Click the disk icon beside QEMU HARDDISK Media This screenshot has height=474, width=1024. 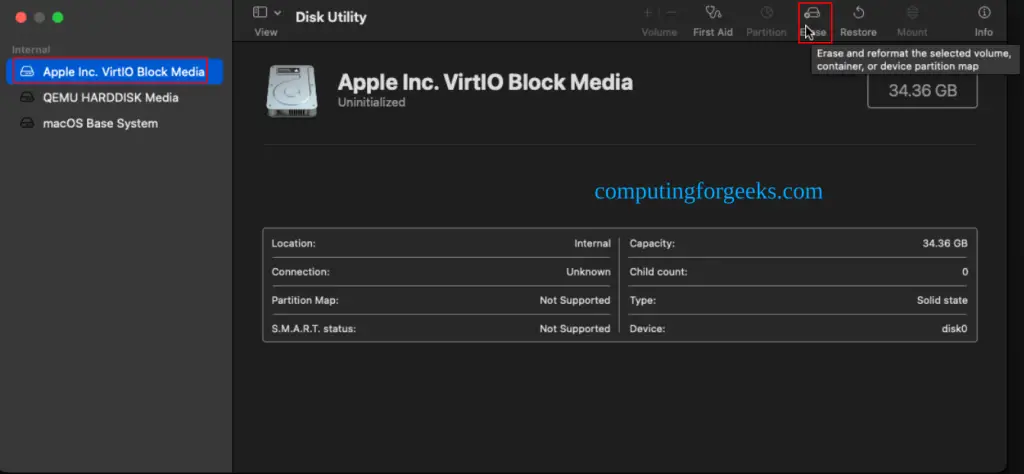click(27, 98)
